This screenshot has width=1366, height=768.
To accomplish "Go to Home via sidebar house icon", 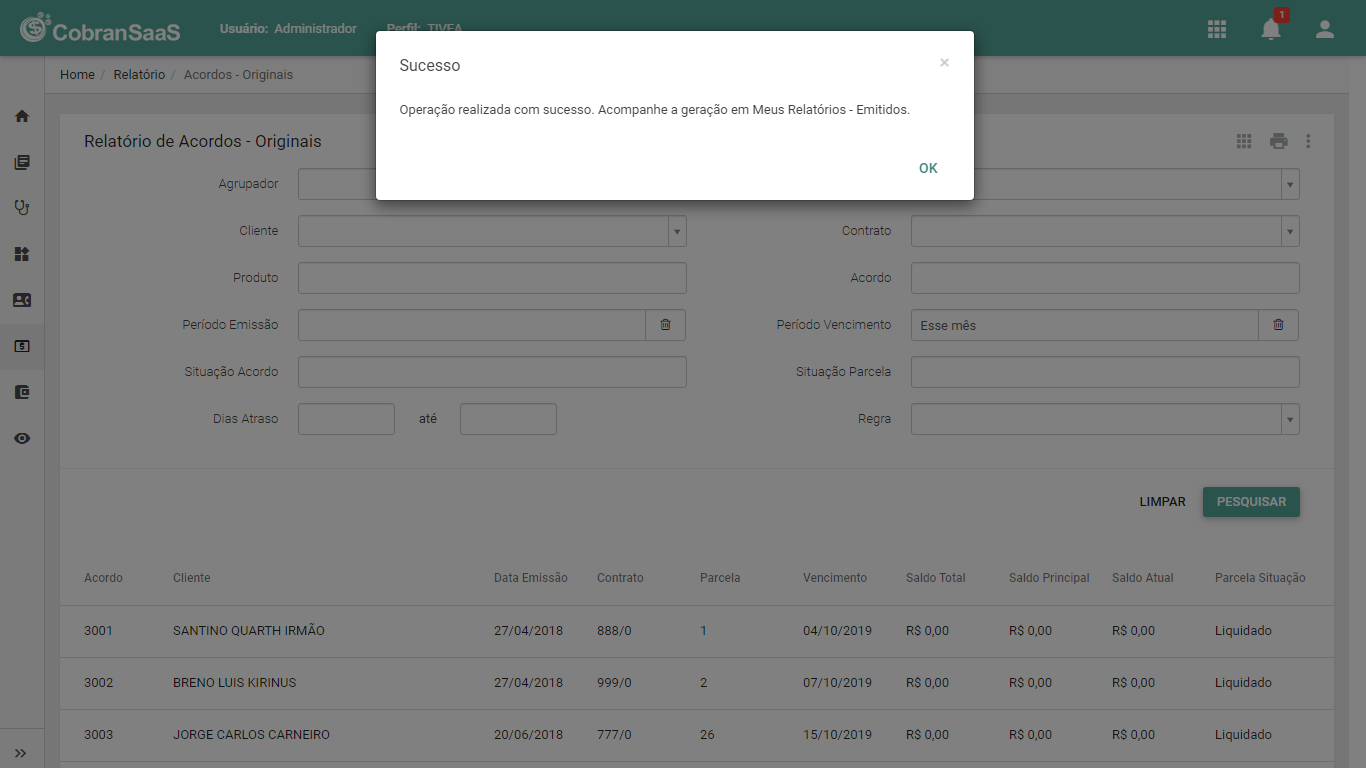I will [22, 116].
